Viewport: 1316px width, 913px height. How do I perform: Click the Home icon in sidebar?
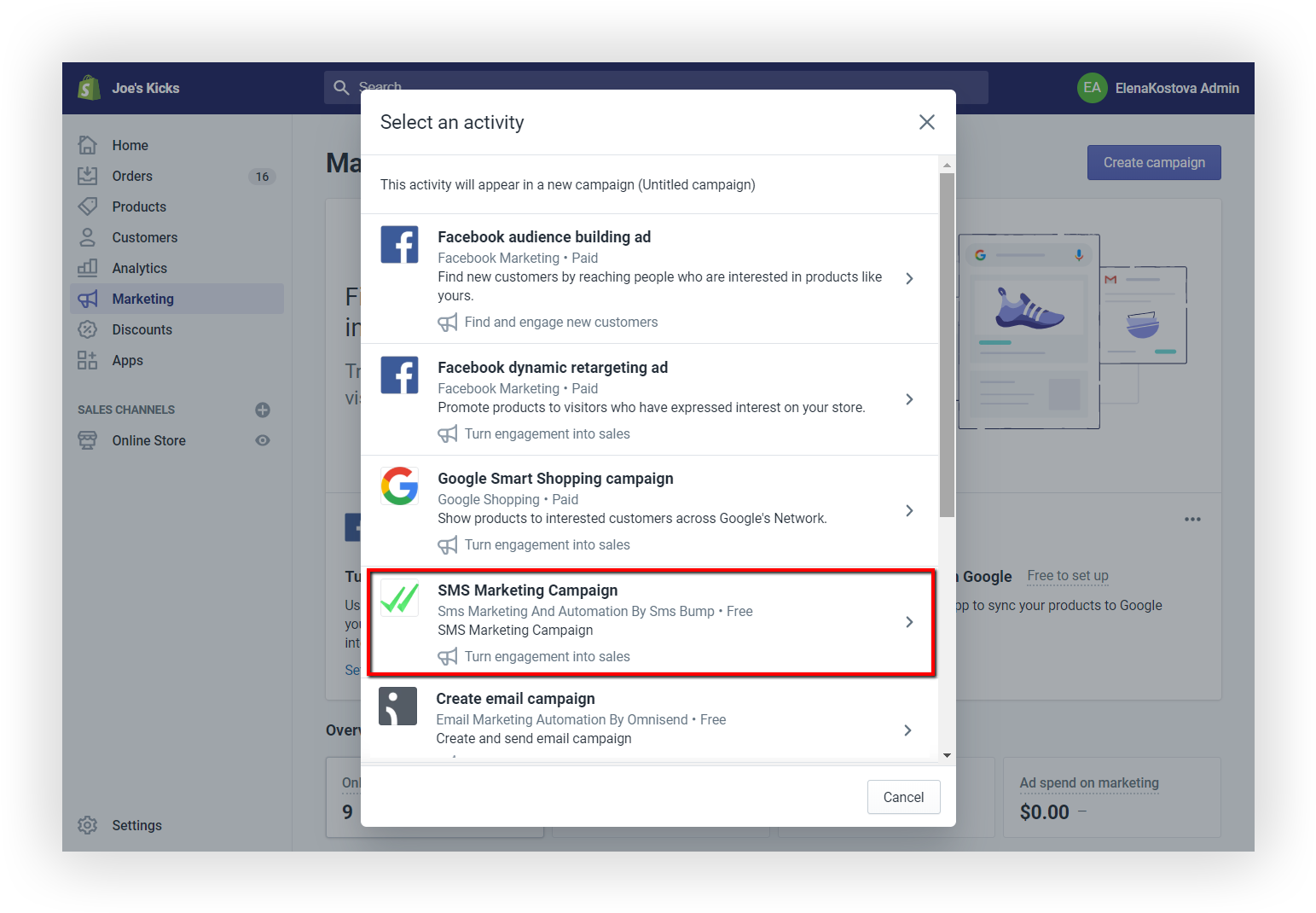[87, 145]
